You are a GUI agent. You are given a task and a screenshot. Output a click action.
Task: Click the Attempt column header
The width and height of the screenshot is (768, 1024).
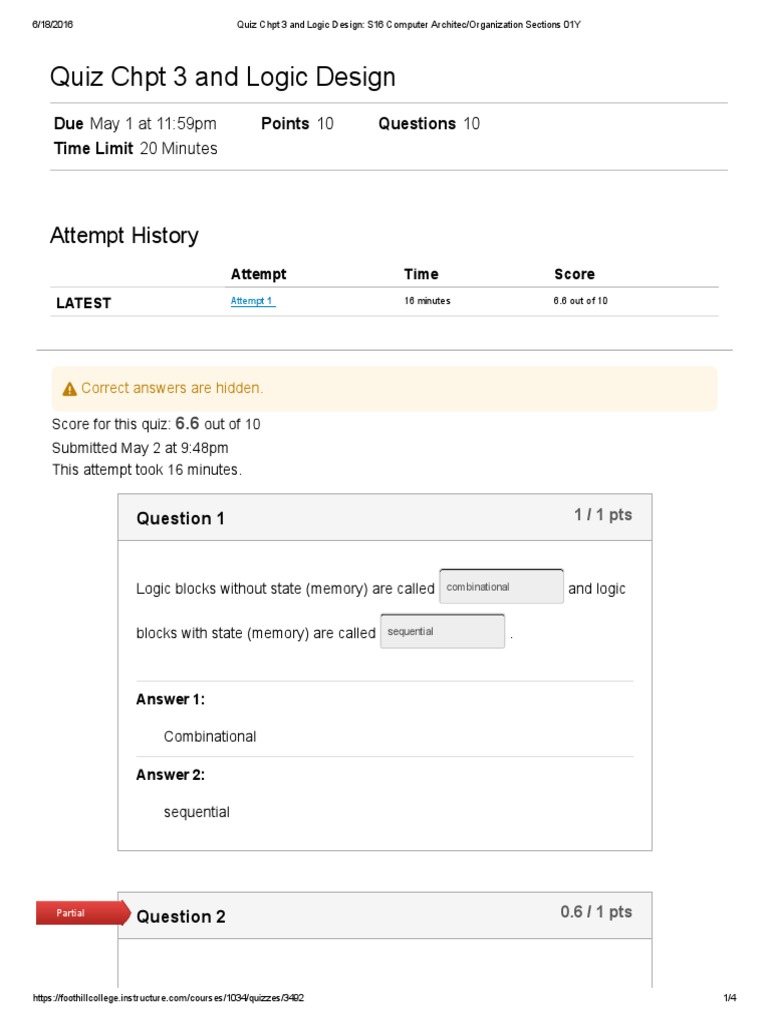[x=258, y=274]
